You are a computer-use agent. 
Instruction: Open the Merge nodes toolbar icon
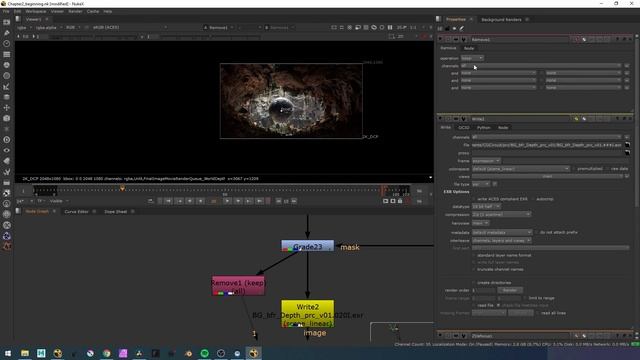(x=7, y=97)
